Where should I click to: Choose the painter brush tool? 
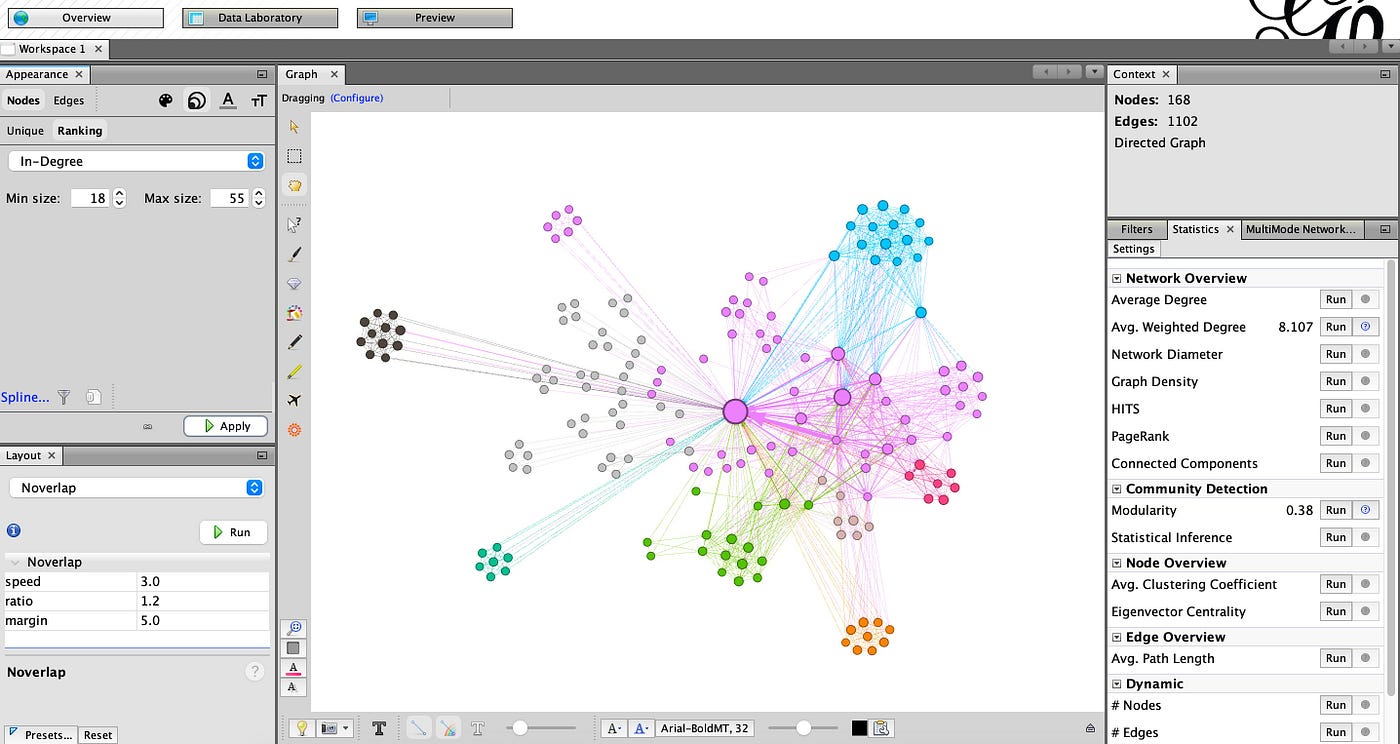294,255
